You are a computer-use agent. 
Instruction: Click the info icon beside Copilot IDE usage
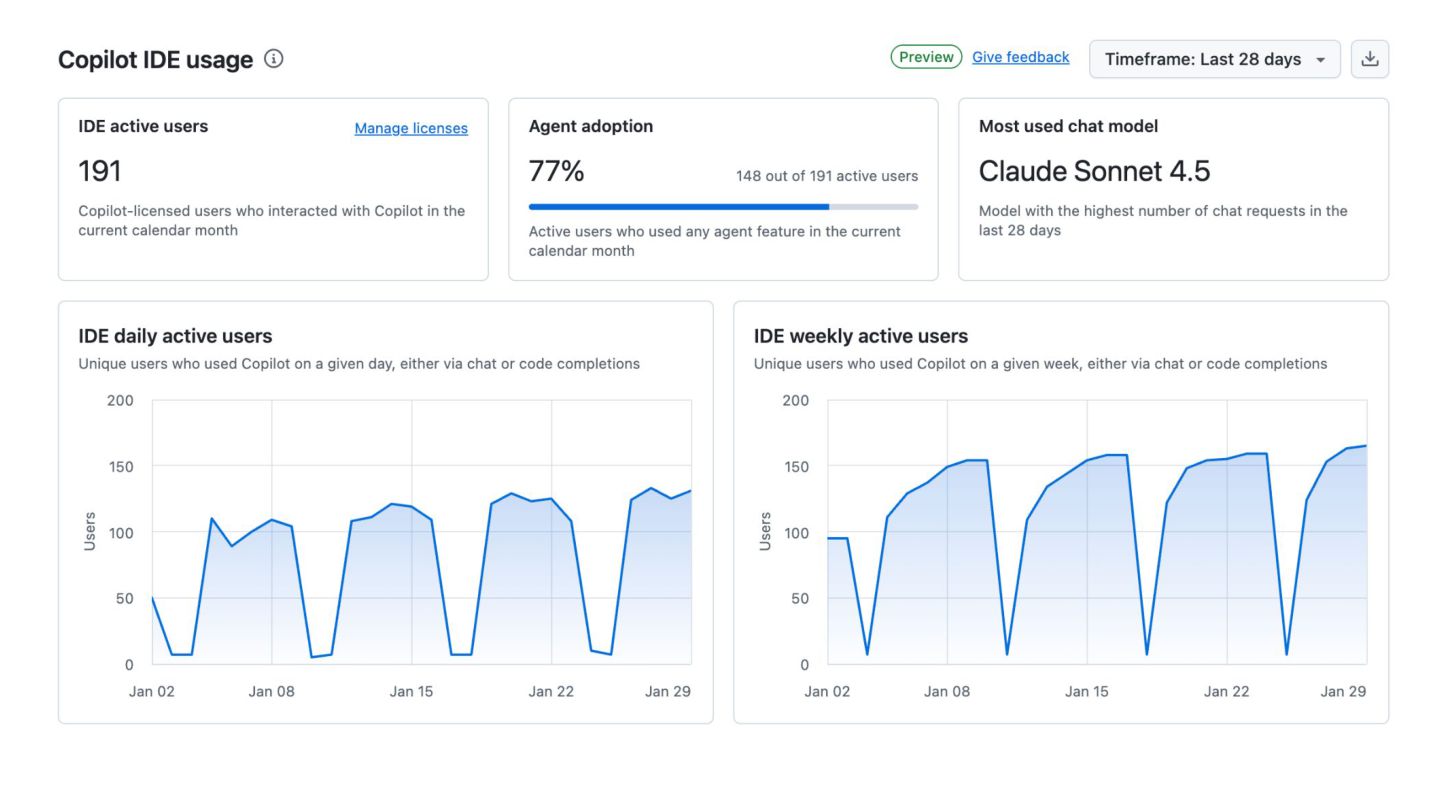click(x=273, y=59)
